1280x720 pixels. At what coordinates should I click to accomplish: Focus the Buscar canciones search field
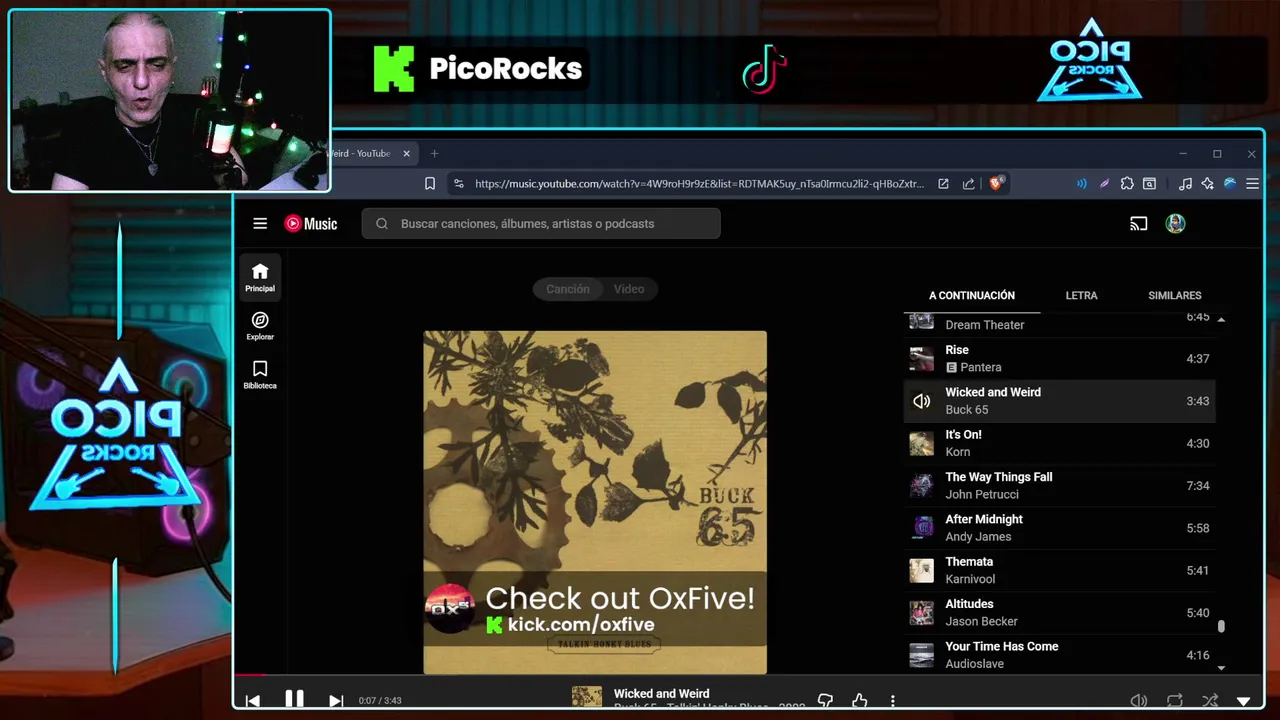(541, 224)
